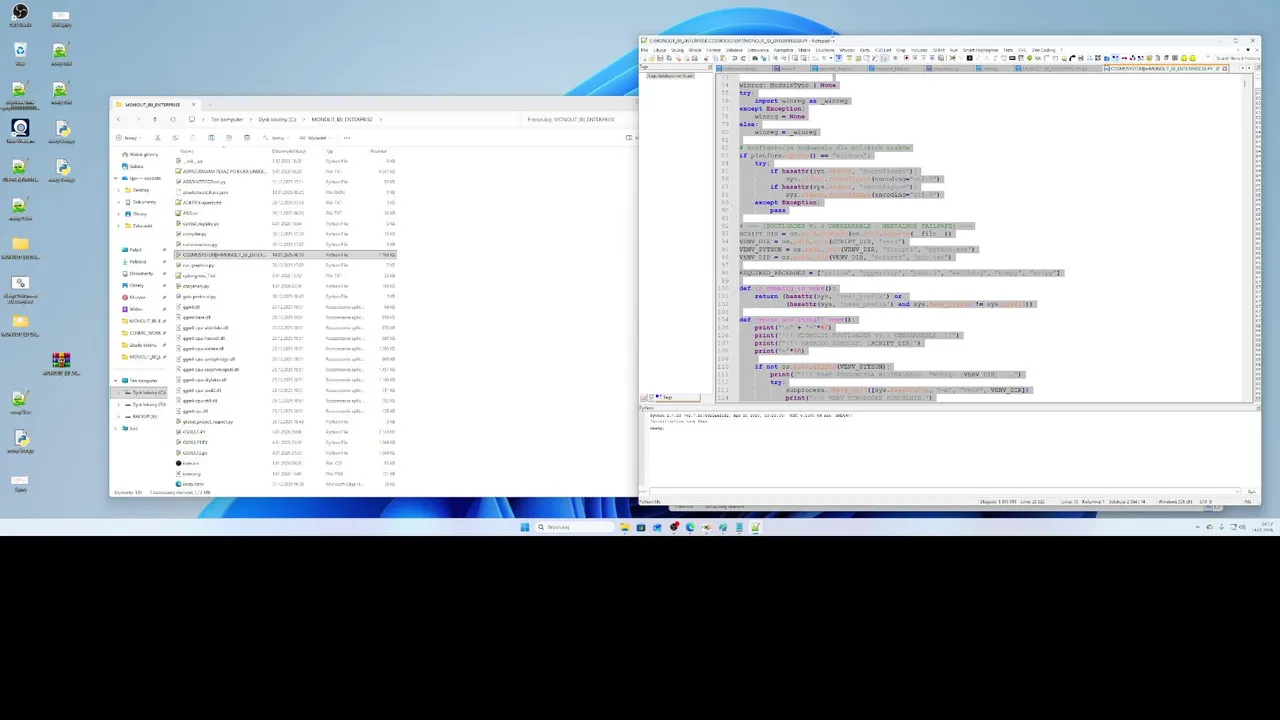Close the MONOLIT_IBI_ENTERPRISE Explorer tab
The image size is (1280, 720).
click(194, 104)
